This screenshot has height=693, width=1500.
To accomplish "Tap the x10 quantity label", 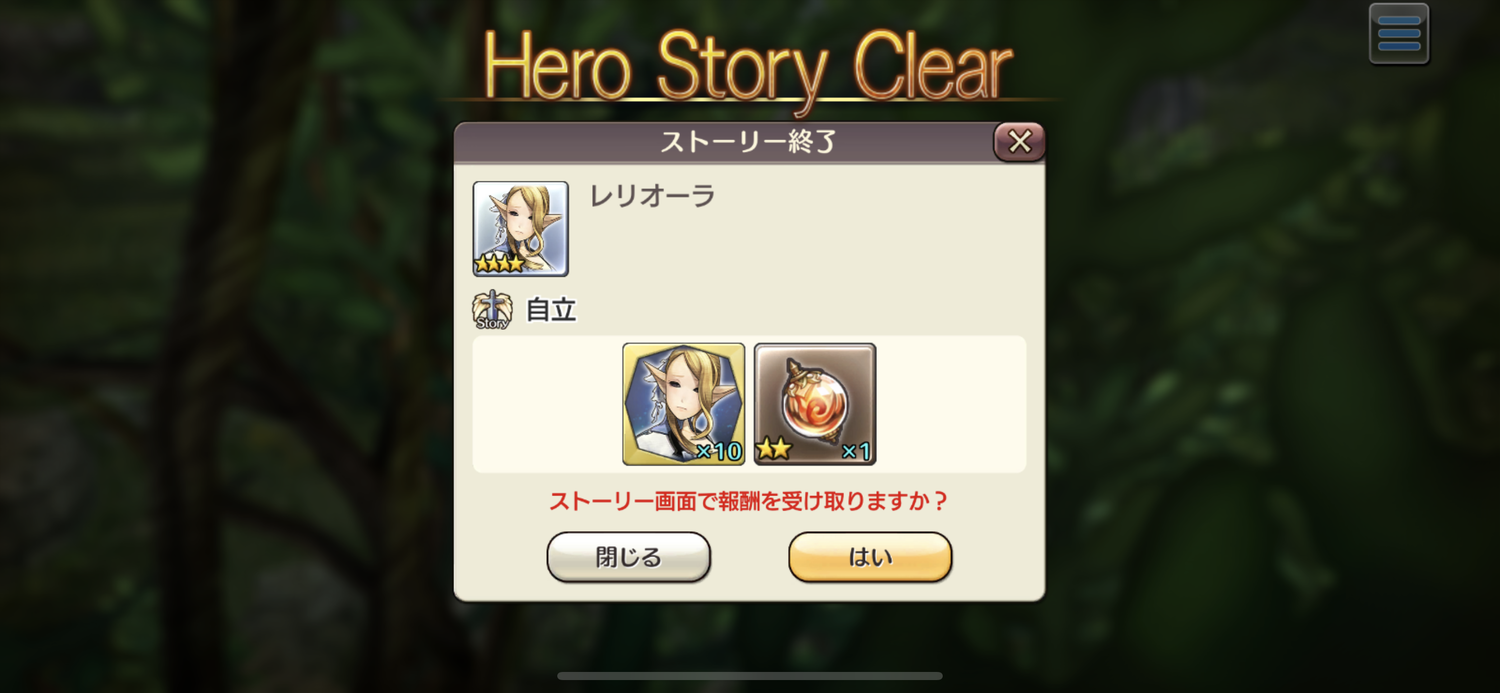I will (x=719, y=451).
